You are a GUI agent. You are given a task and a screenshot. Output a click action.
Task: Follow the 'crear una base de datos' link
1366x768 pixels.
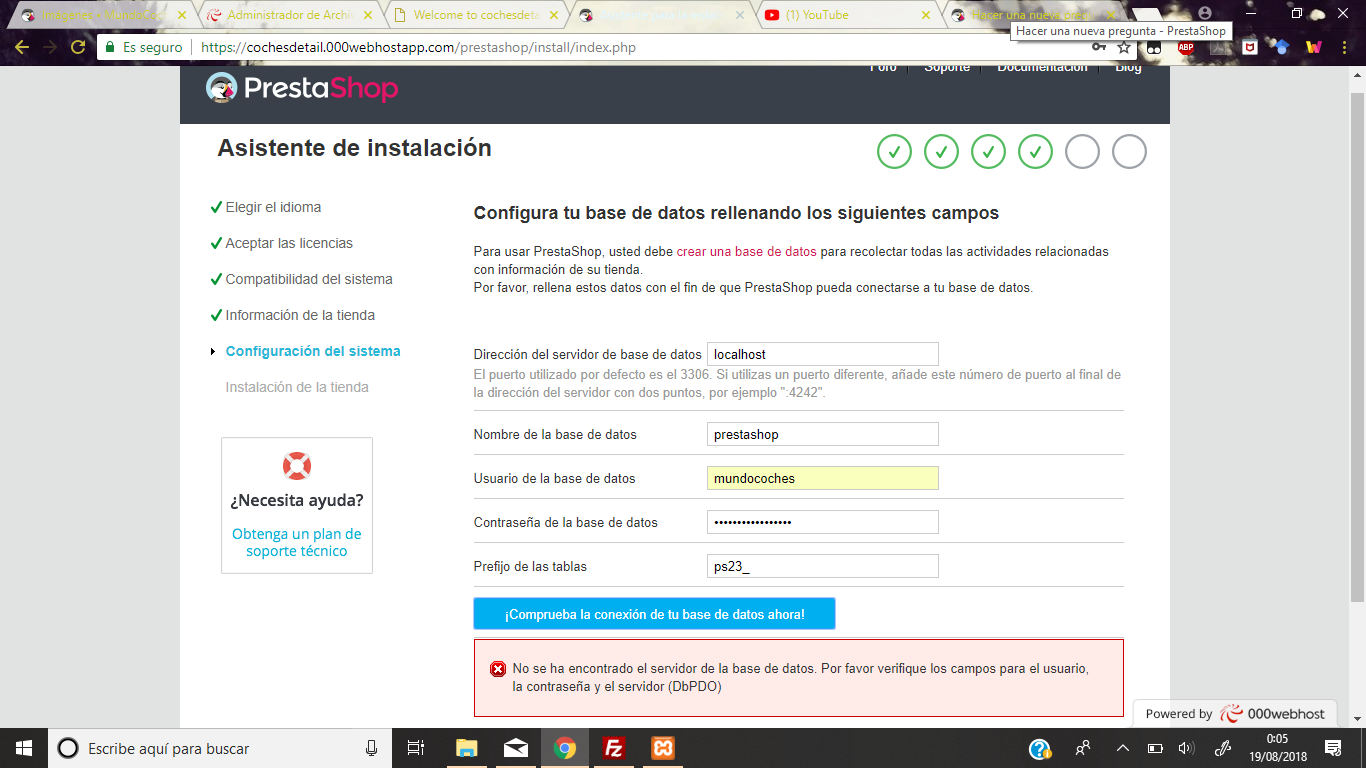[x=746, y=251]
